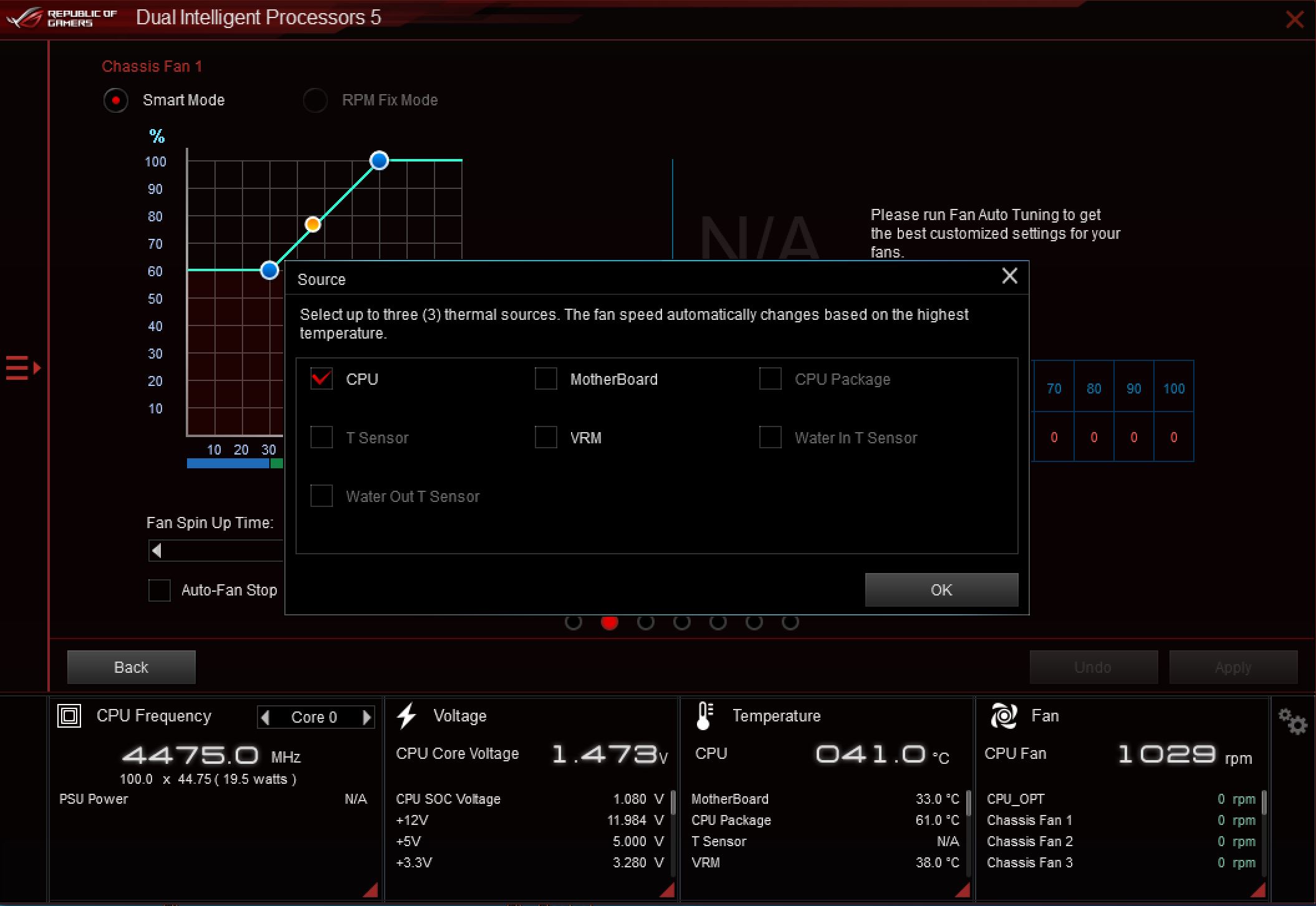Click the +12V voltage row
Viewport: 1316px width, 906px height.
(x=530, y=820)
